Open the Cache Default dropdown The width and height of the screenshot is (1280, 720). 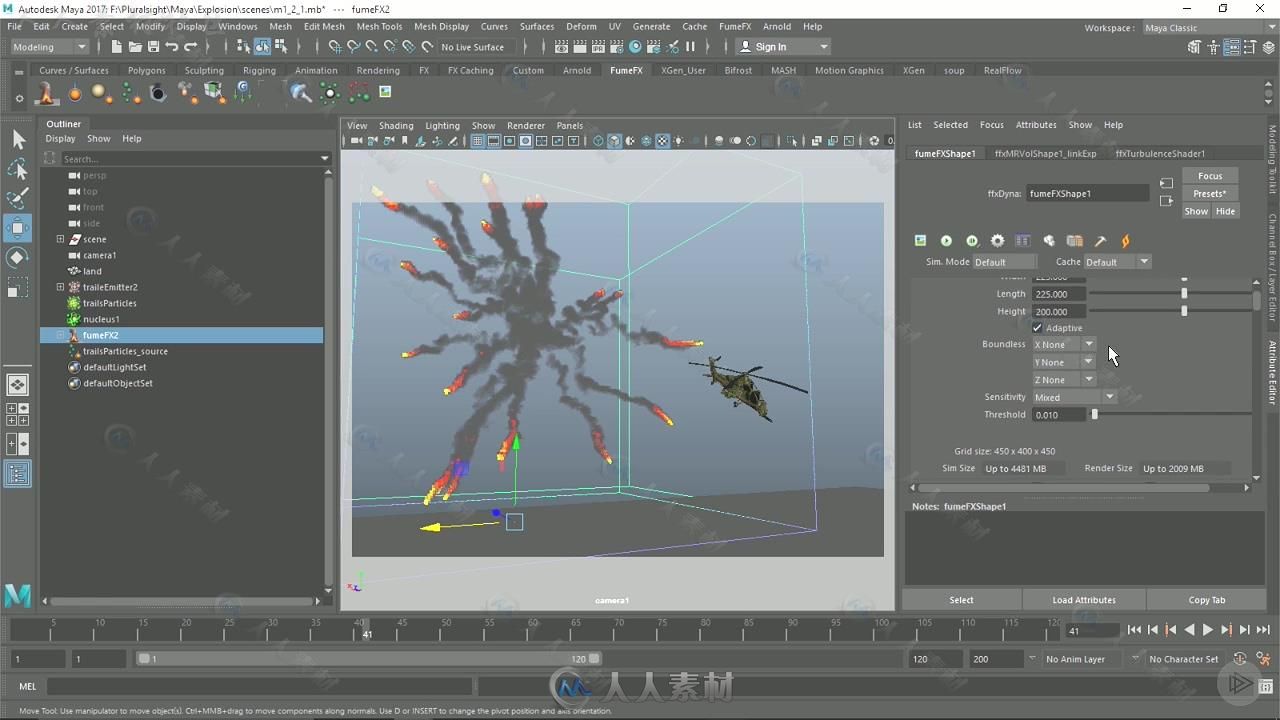pyautogui.click(x=1117, y=262)
